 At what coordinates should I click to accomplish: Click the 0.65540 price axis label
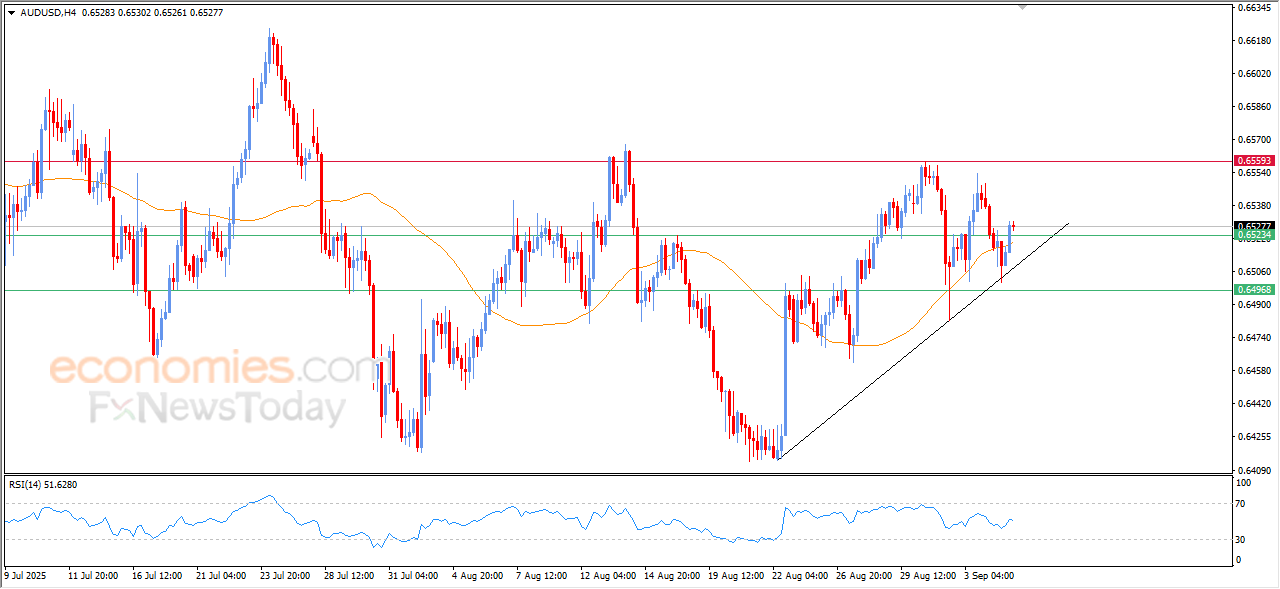(1254, 173)
